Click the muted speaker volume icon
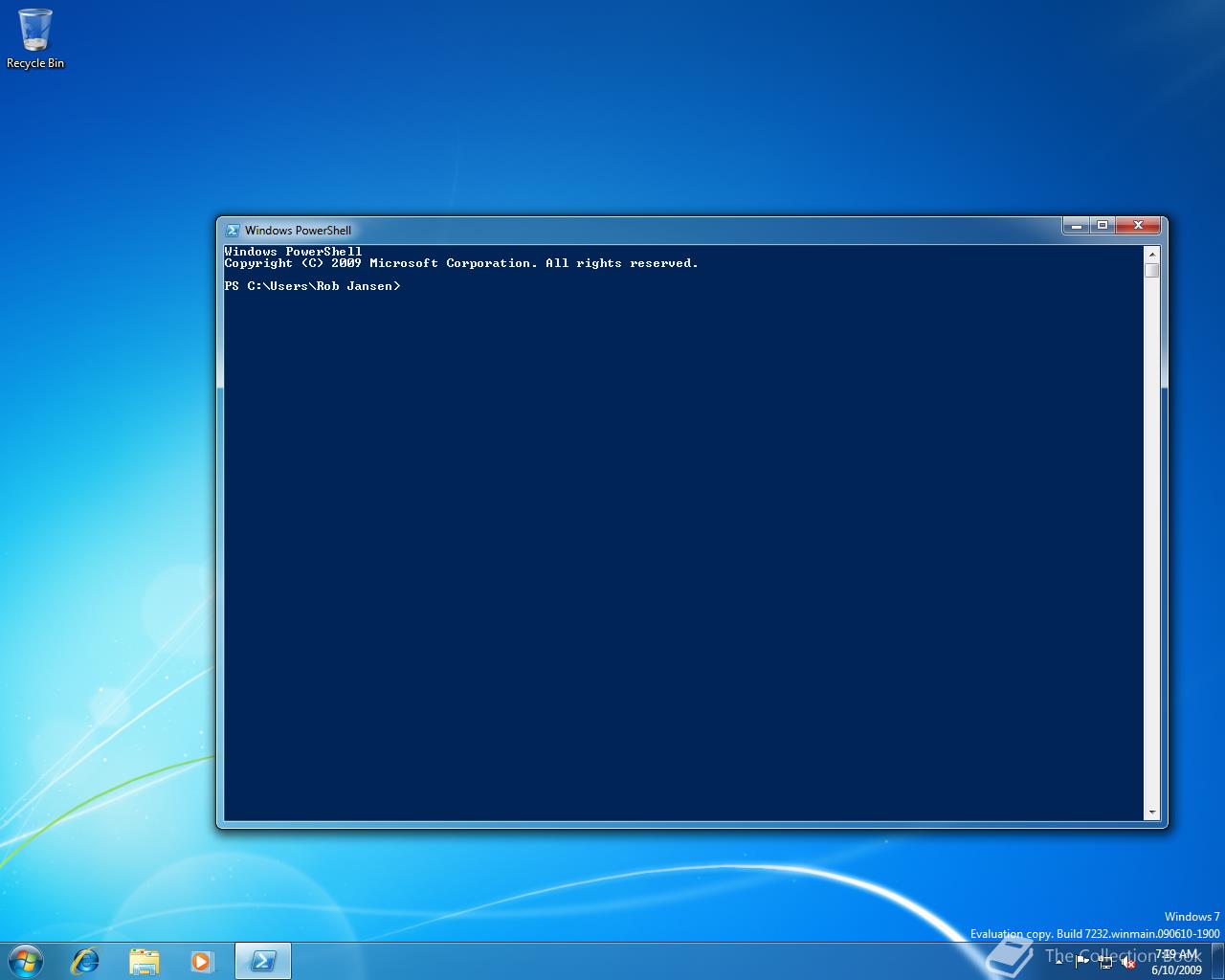 [x=1128, y=962]
